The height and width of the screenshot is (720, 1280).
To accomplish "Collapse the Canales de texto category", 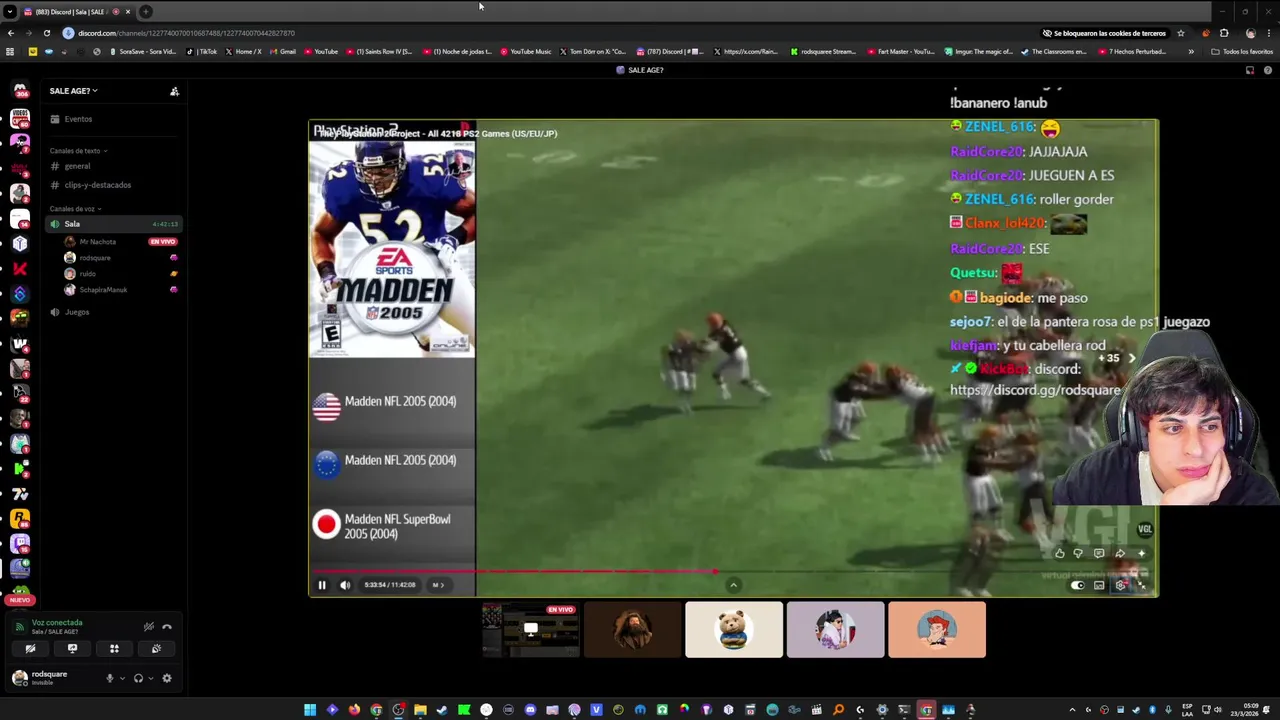I will point(78,151).
